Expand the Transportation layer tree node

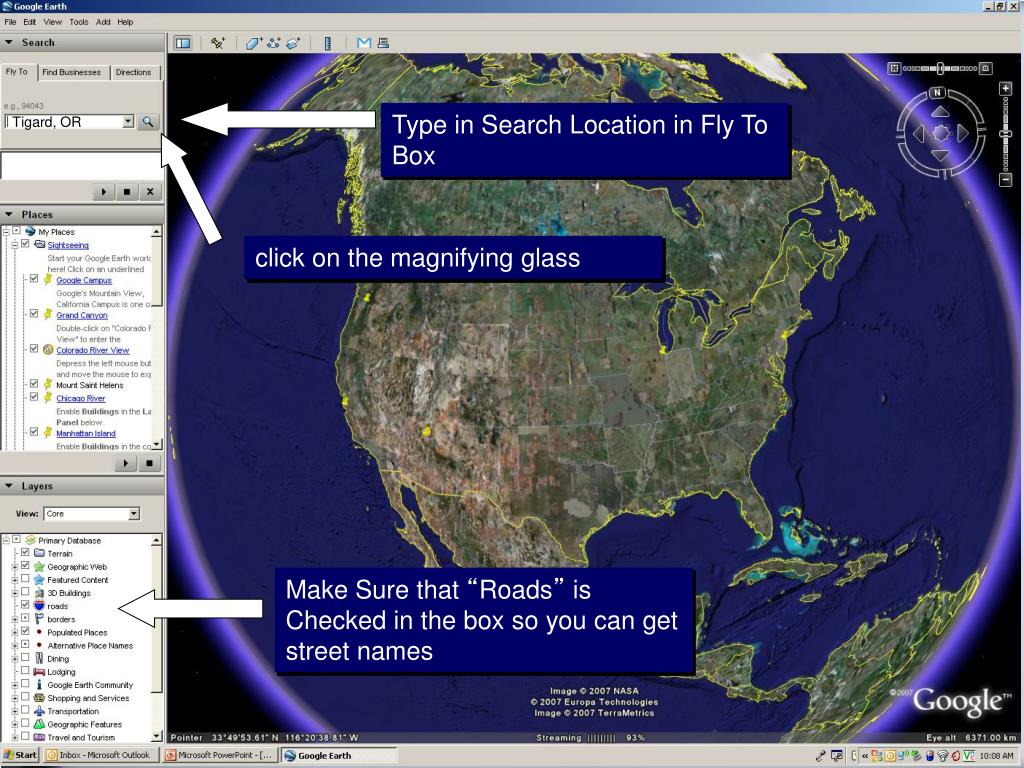(x=14, y=711)
